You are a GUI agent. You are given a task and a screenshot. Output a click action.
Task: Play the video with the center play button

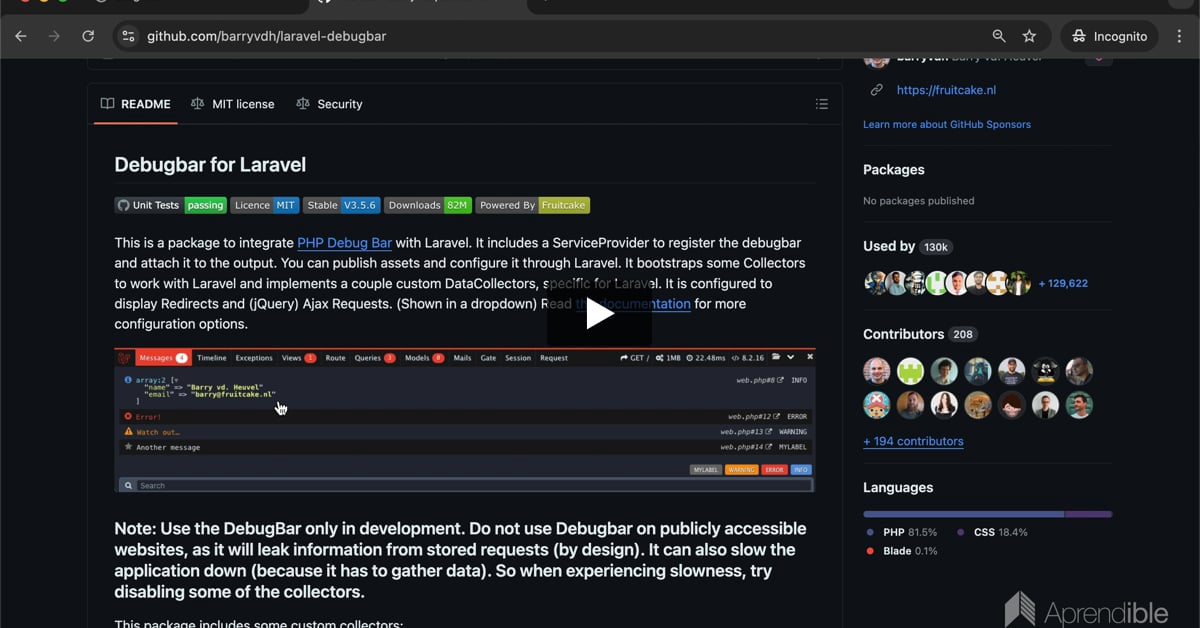pos(600,314)
